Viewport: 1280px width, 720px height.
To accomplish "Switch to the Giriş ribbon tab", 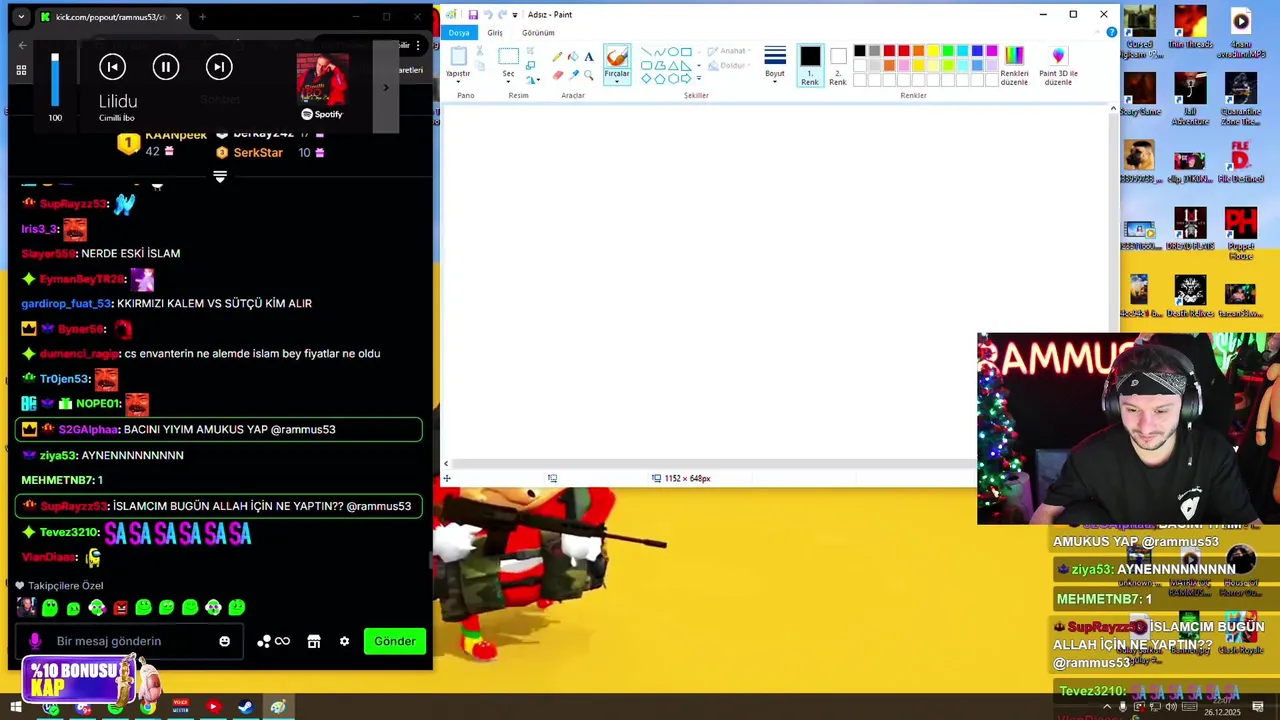I will [x=495, y=33].
